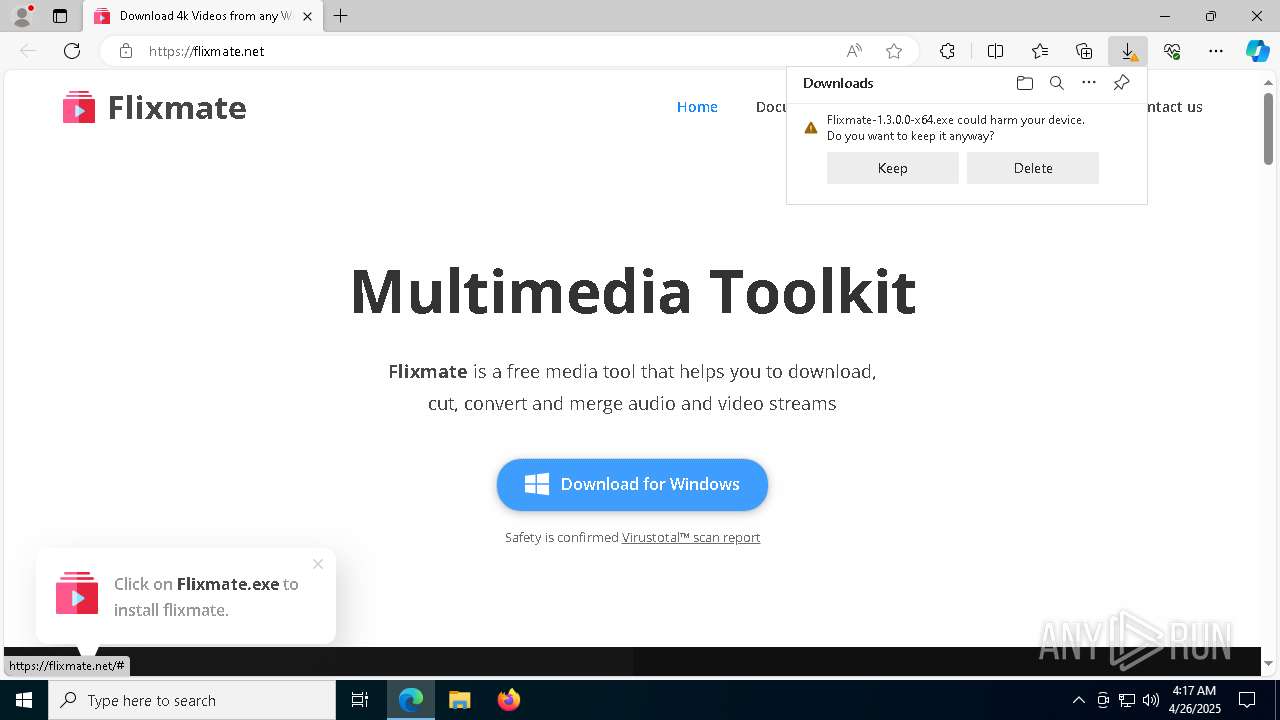Viewport: 1280px width, 720px height.
Task: Select the Download 4k Videos browser tab
Action: pyautogui.click(x=203, y=16)
